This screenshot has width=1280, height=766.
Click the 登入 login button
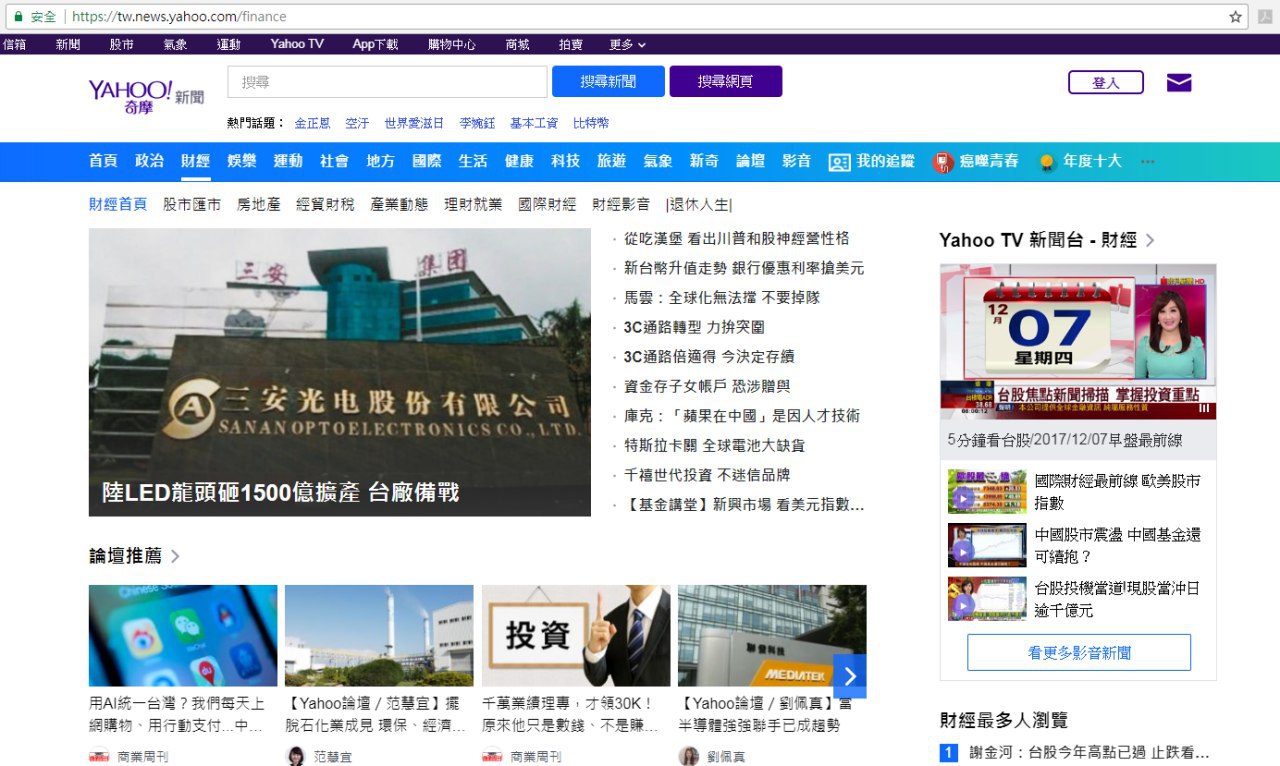tap(1106, 82)
